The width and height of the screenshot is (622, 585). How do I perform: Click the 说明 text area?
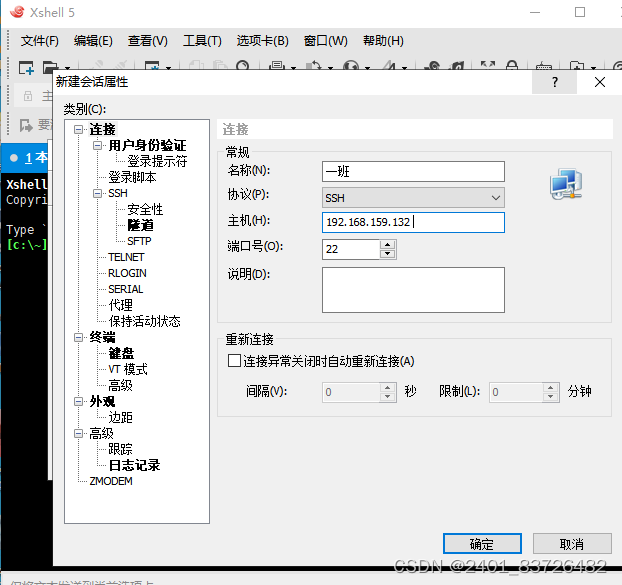click(x=413, y=290)
